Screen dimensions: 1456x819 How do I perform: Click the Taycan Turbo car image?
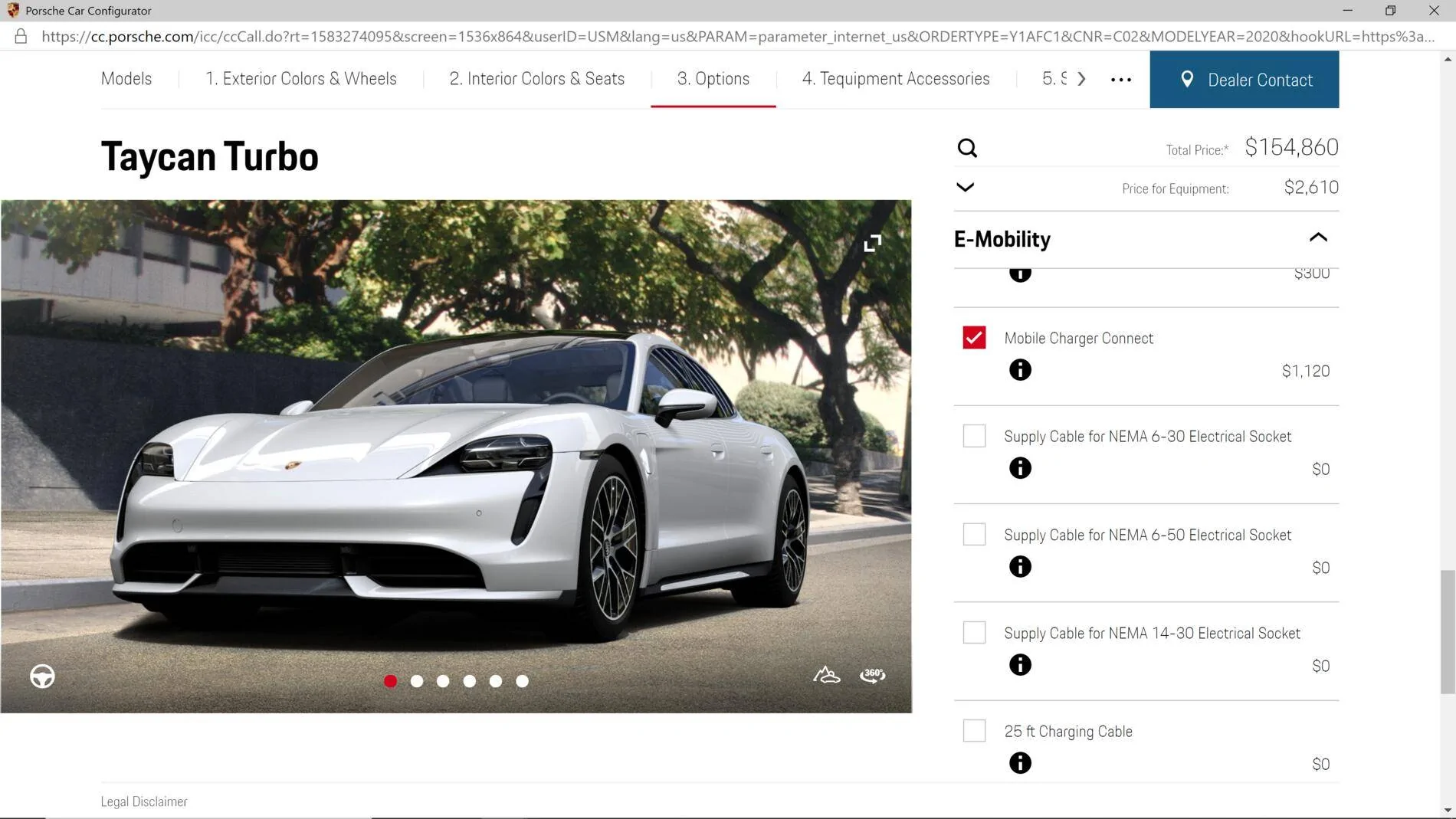coord(456,457)
